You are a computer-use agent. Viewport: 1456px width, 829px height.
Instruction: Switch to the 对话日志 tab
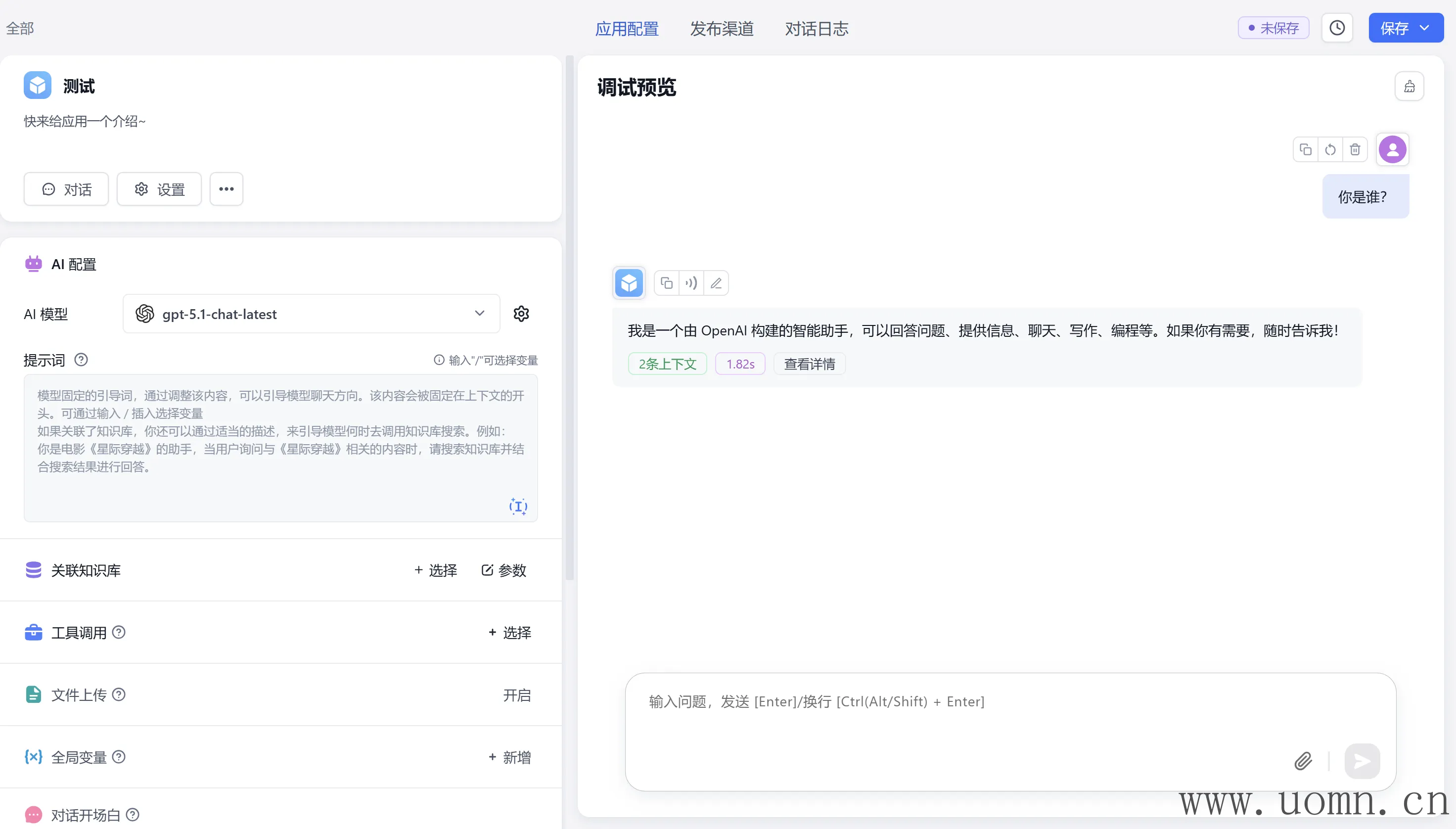(816, 29)
